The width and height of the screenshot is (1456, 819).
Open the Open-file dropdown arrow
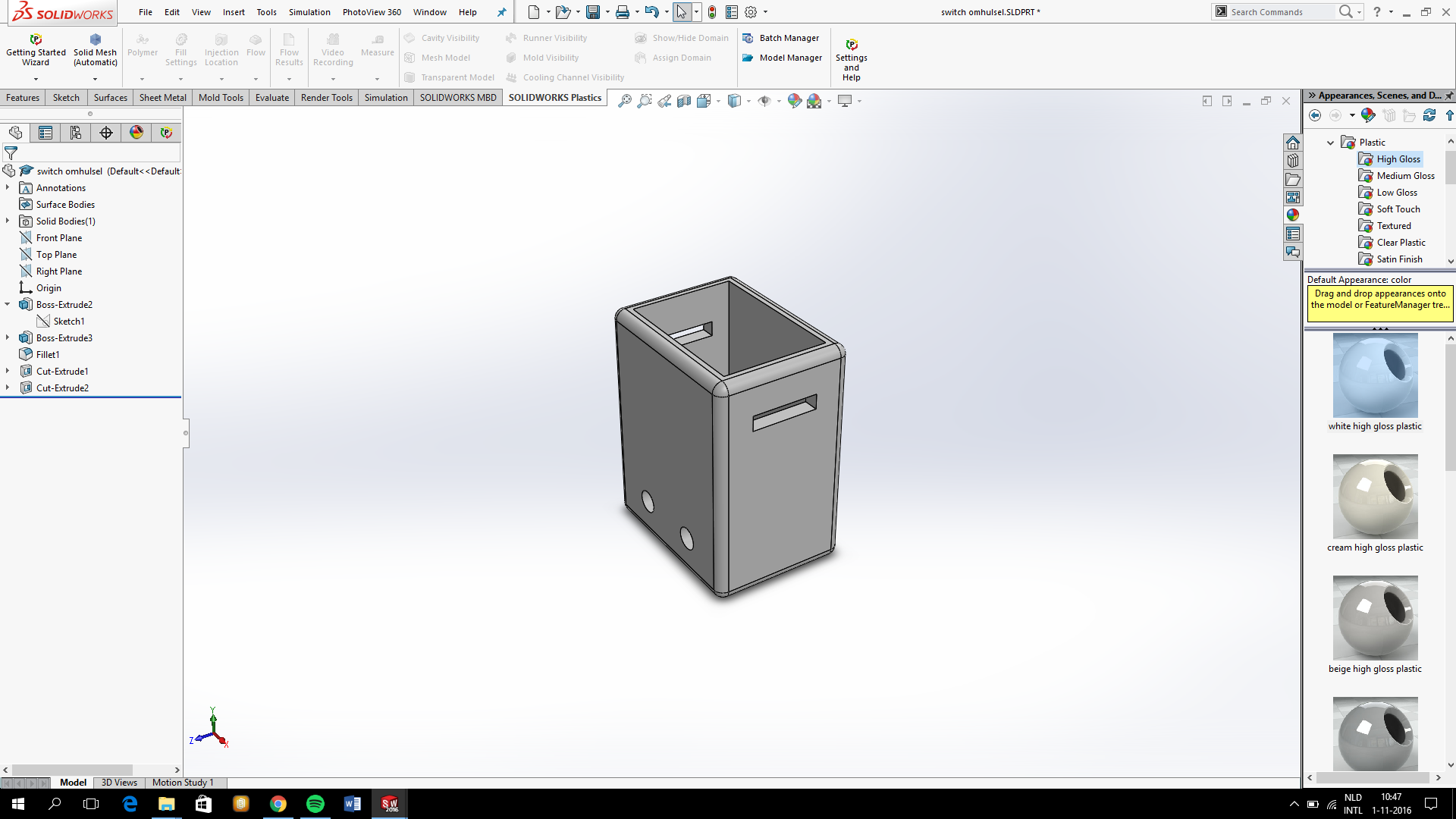click(x=578, y=12)
